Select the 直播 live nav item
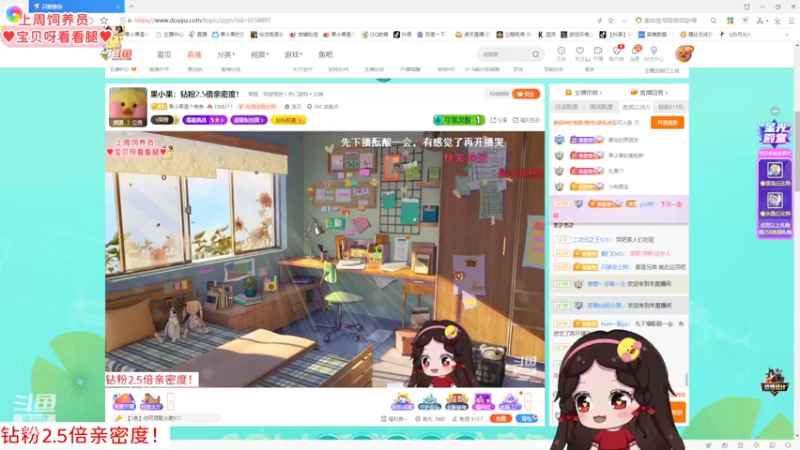800x450 pixels. (194, 55)
